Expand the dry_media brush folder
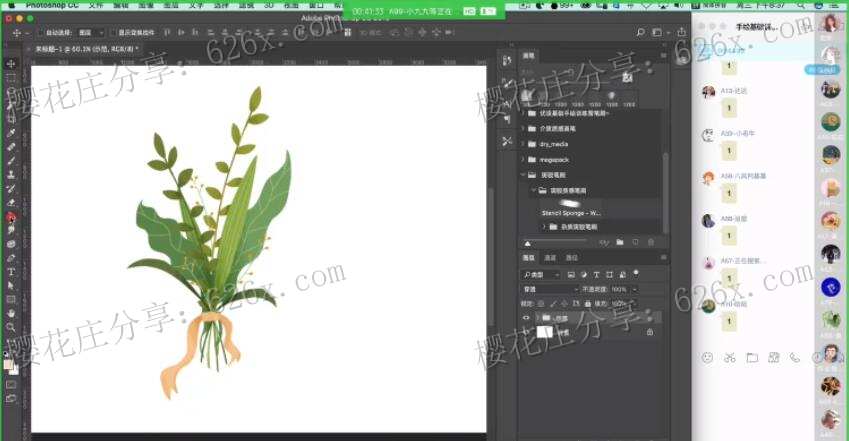Image resolution: width=849 pixels, height=441 pixels. (524, 144)
